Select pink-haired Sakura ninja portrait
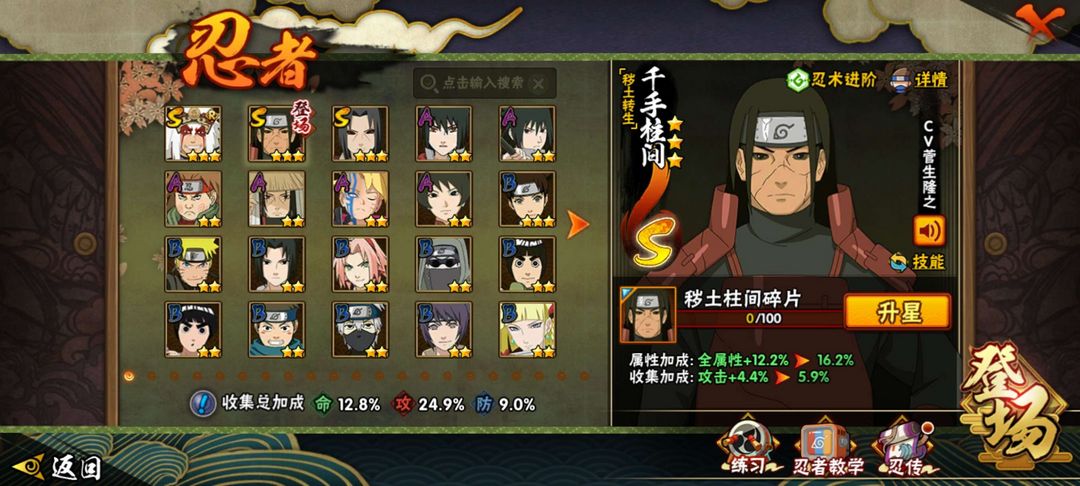This screenshot has width=1080, height=486. pyautogui.click(x=360, y=264)
